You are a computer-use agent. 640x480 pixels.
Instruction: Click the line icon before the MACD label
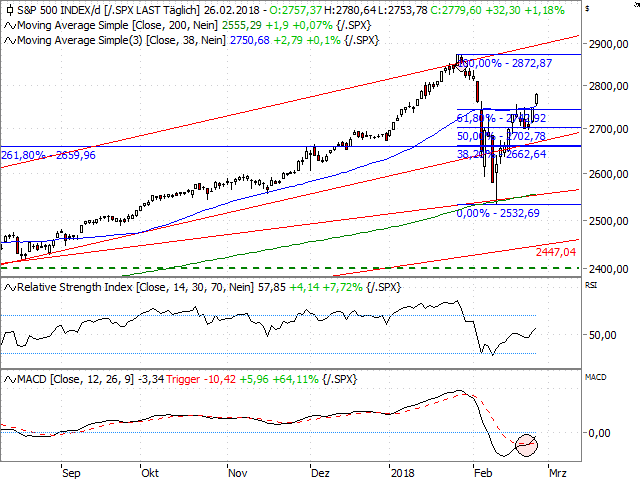point(10,380)
